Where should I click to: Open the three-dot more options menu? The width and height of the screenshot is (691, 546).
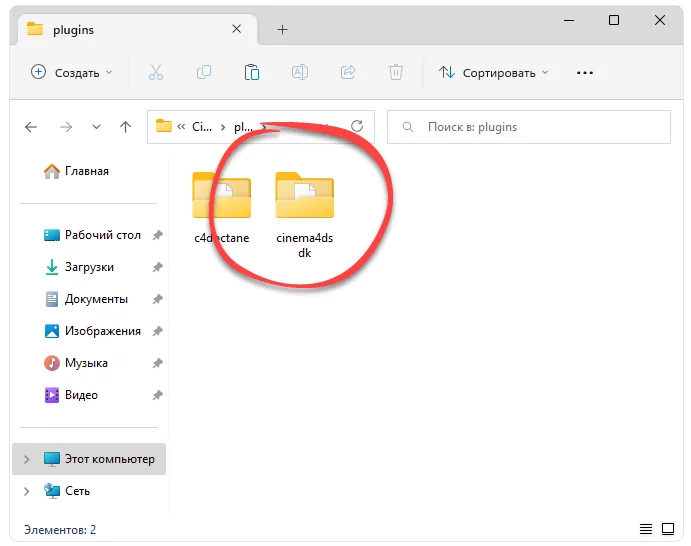click(585, 73)
